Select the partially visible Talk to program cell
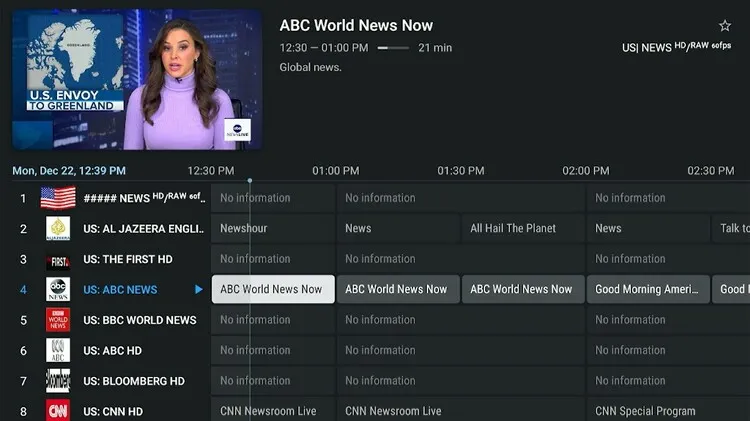The height and width of the screenshot is (421, 750). 731,228
